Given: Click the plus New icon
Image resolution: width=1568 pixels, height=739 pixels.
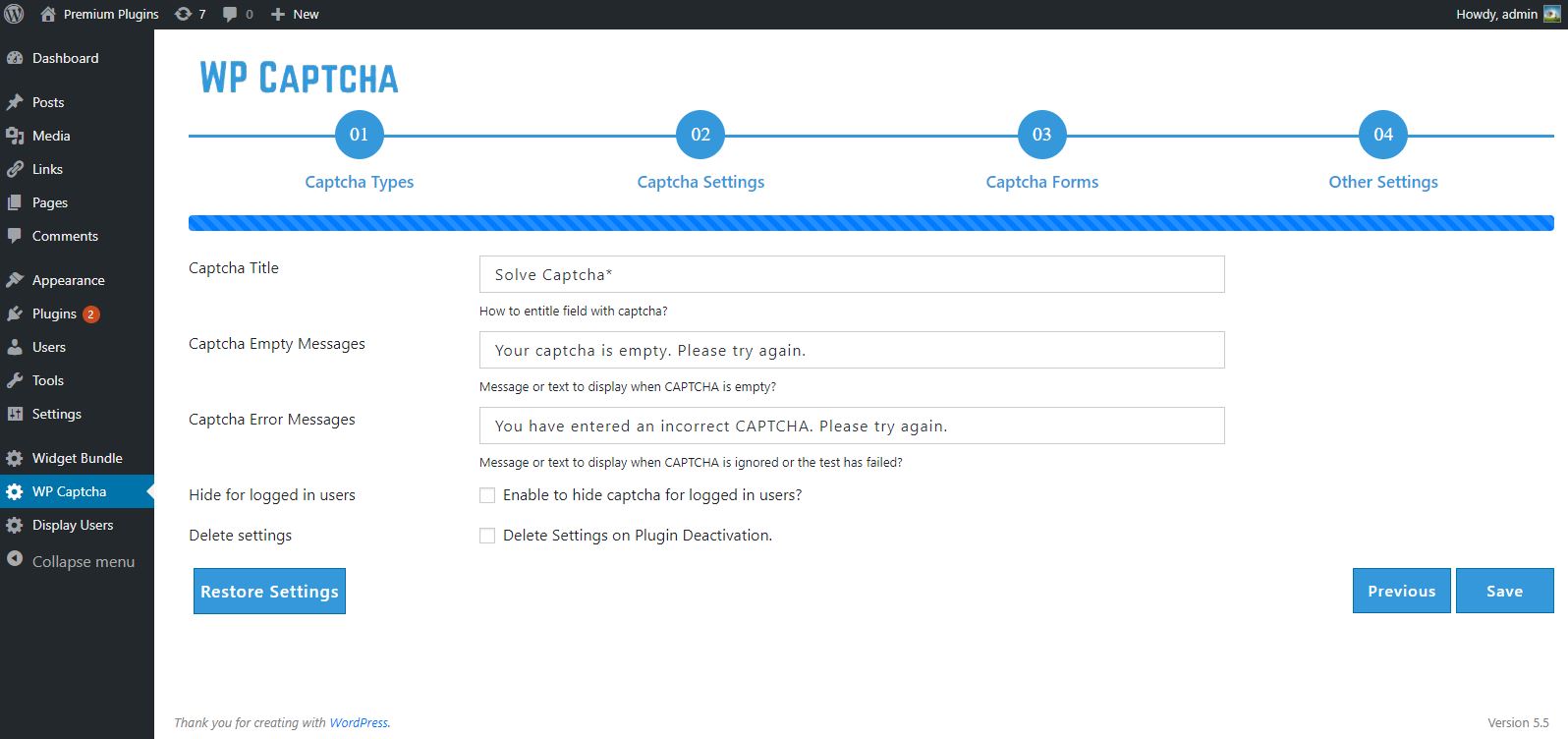Looking at the screenshot, I should [x=278, y=14].
